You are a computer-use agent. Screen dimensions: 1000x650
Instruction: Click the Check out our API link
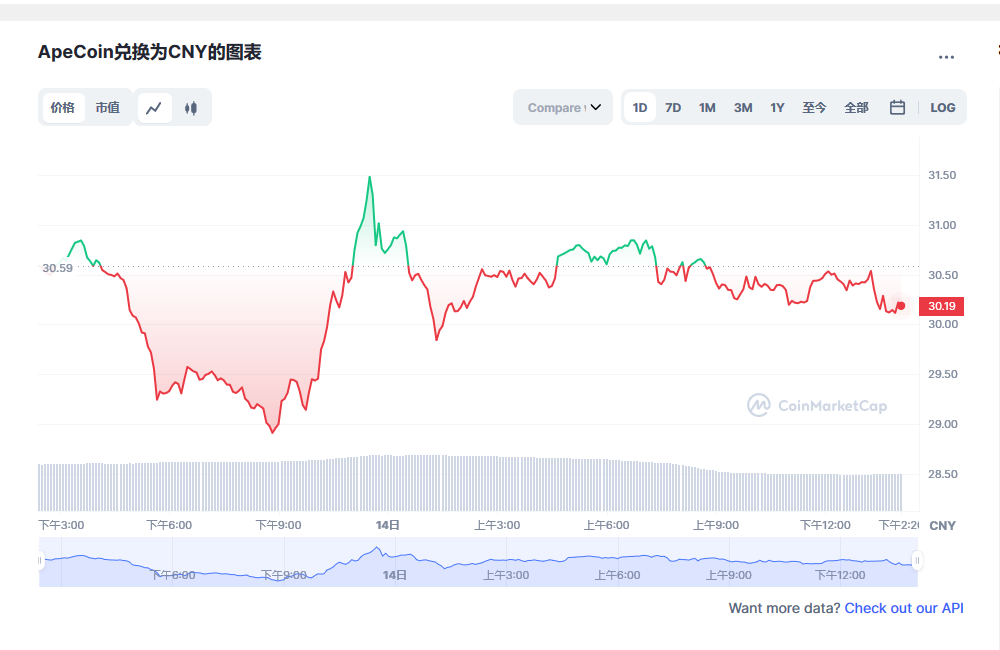904,609
